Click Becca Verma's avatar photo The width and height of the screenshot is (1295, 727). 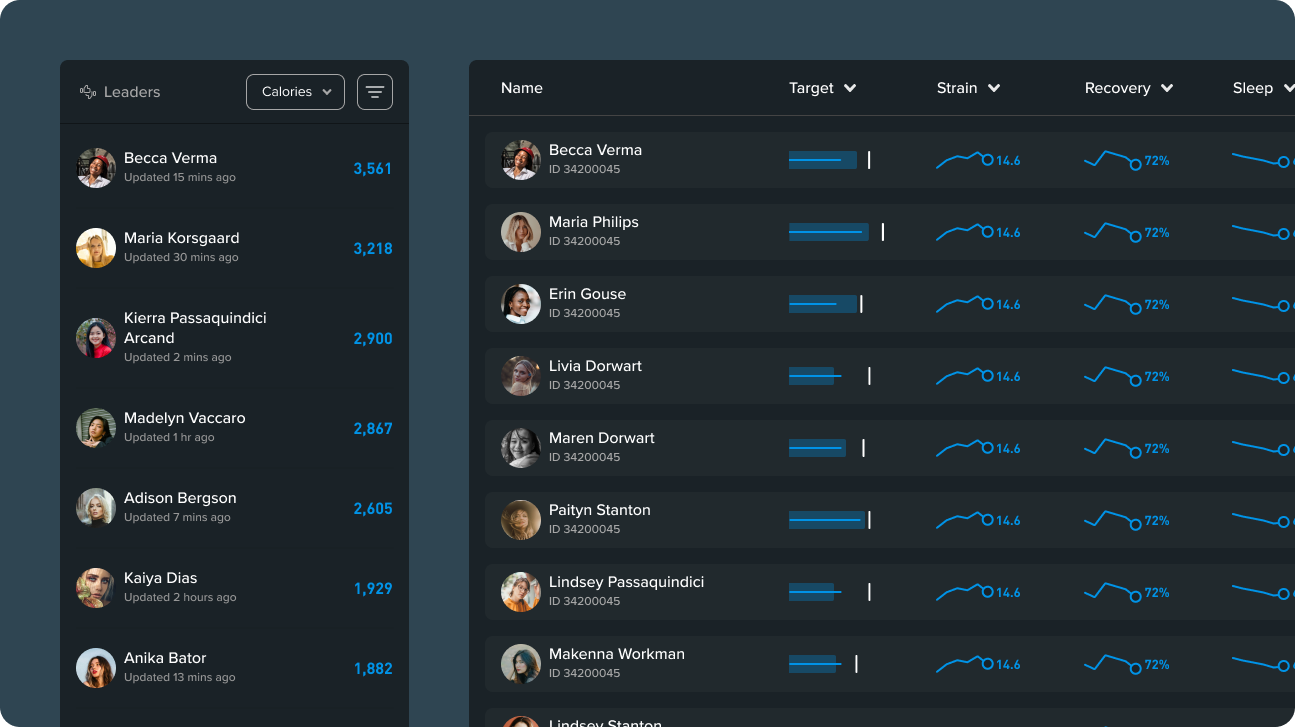pyautogui.click(x=95, y=167)
